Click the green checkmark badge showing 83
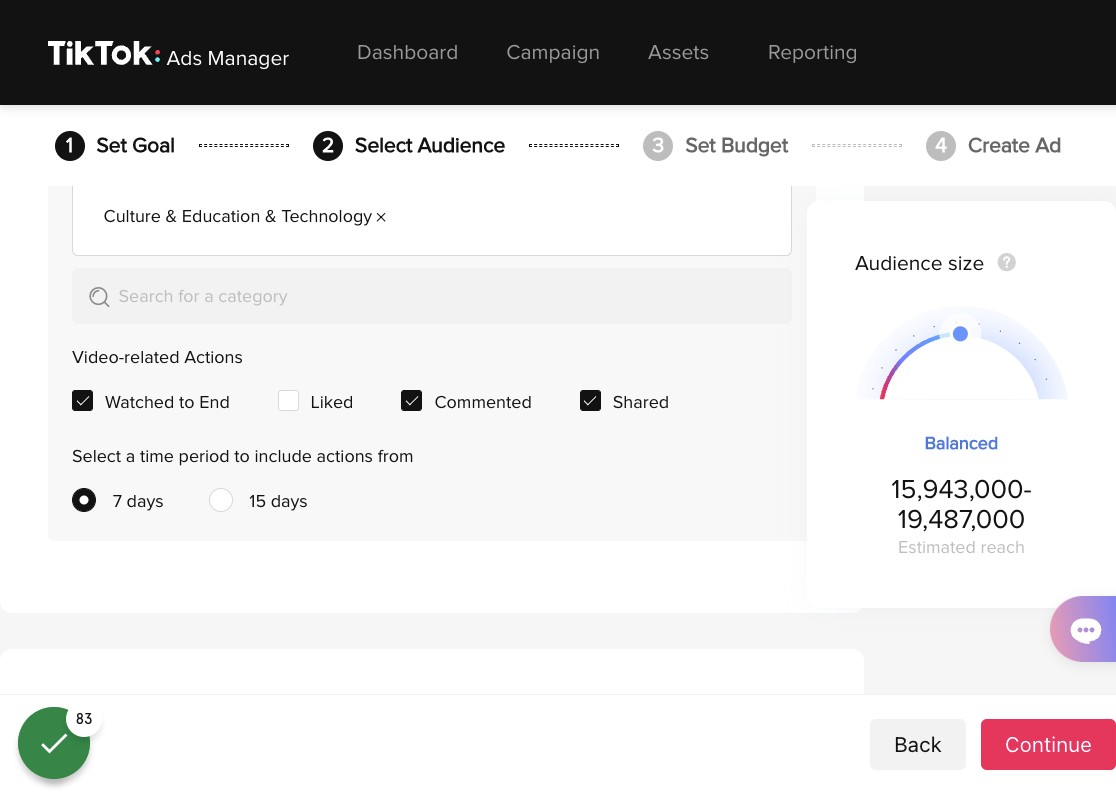1116x794 pixels. tap(54, 743)
